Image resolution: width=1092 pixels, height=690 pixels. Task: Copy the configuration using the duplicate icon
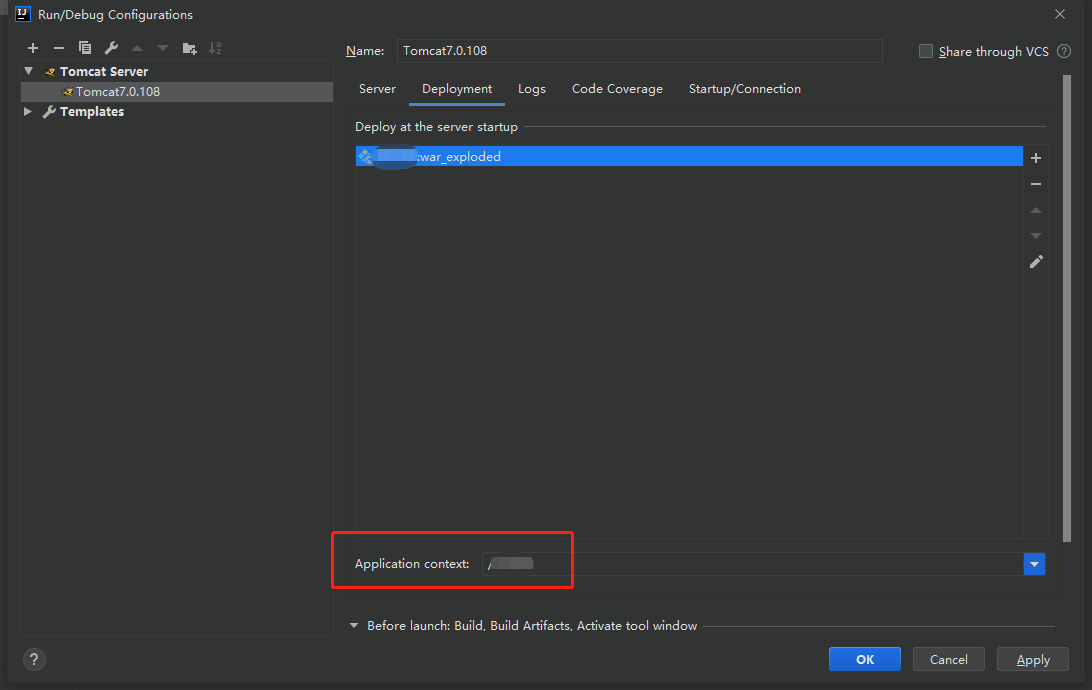pyautogui.click(x=85, y=48)
